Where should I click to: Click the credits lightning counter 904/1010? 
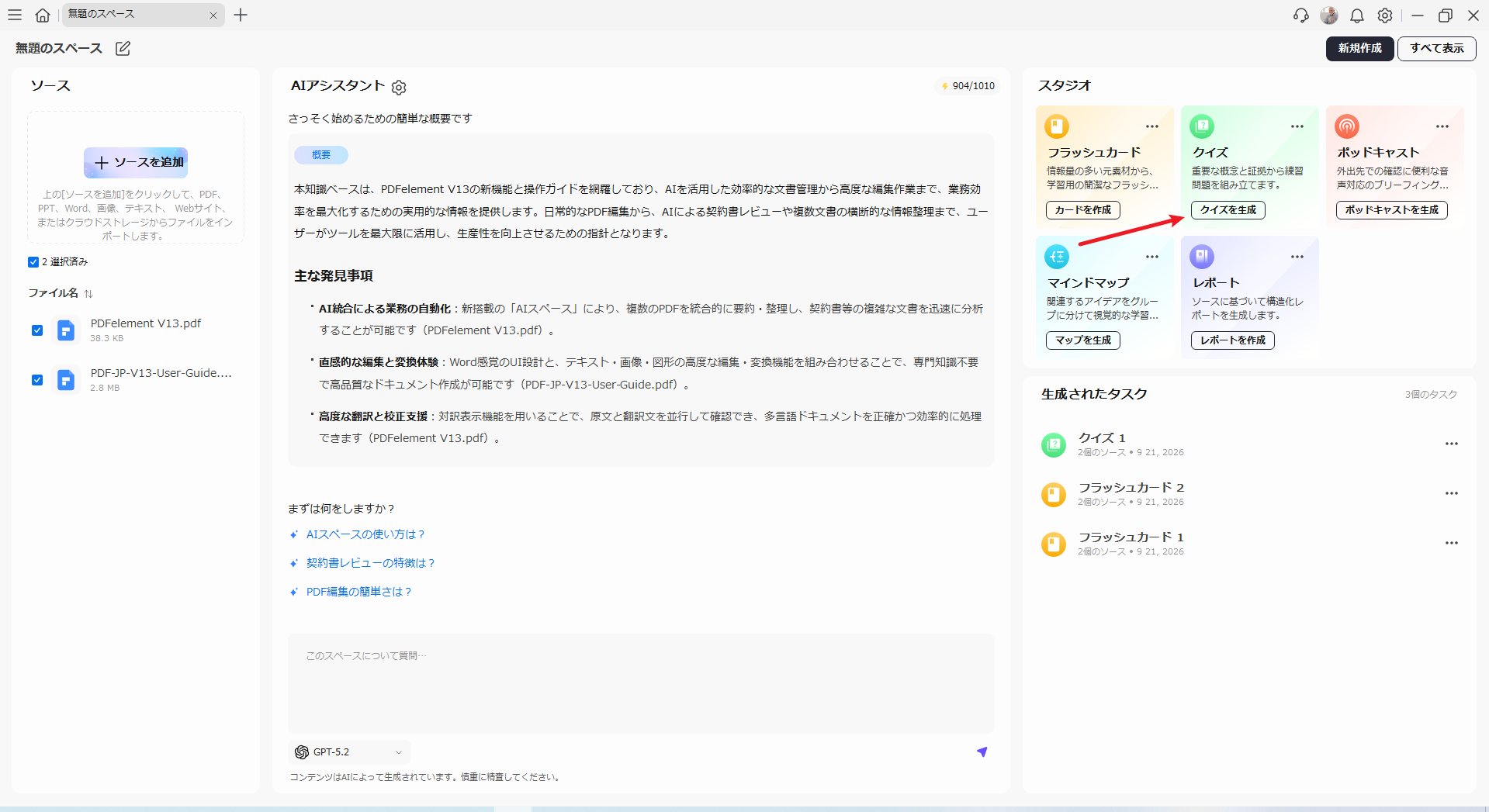(968, 86)
